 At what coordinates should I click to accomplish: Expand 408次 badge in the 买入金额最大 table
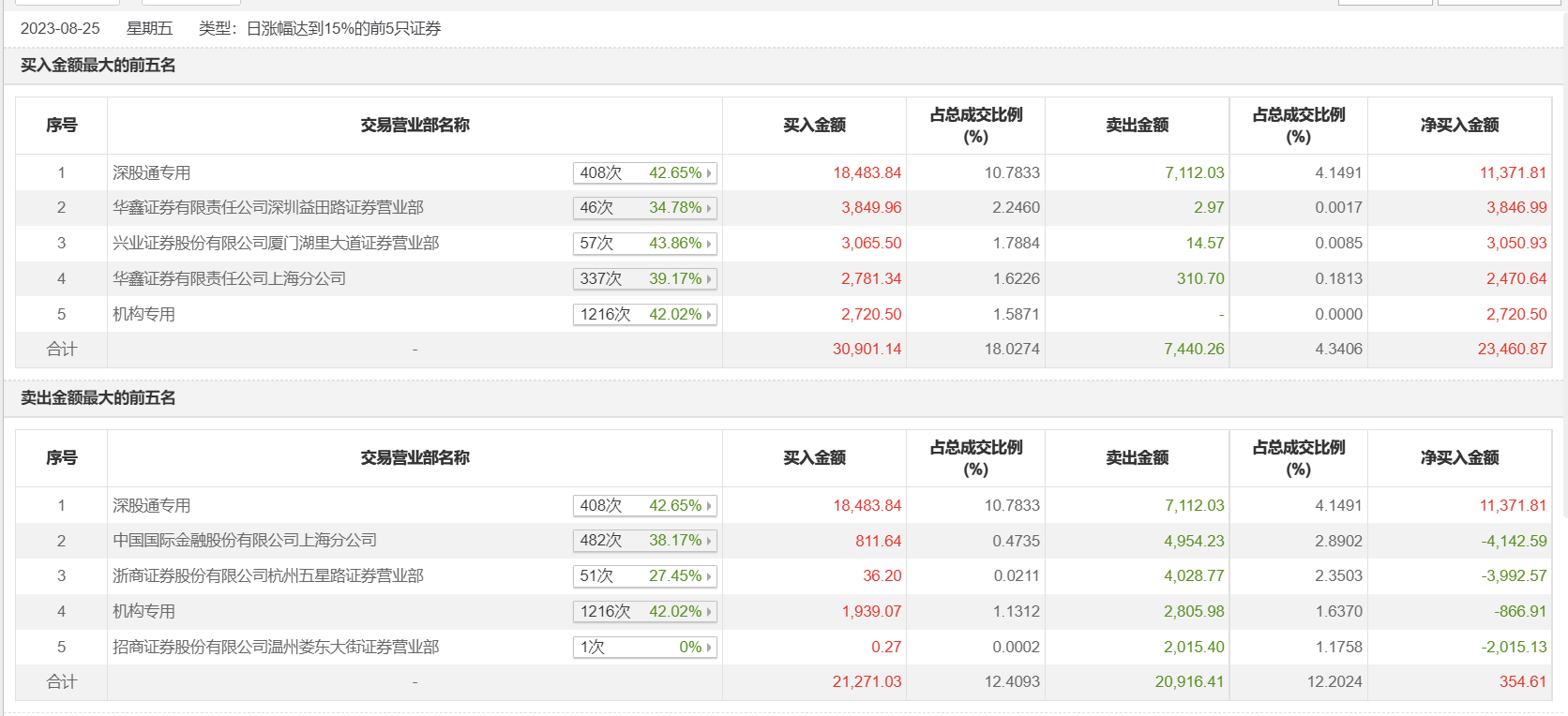pos(644,173)
